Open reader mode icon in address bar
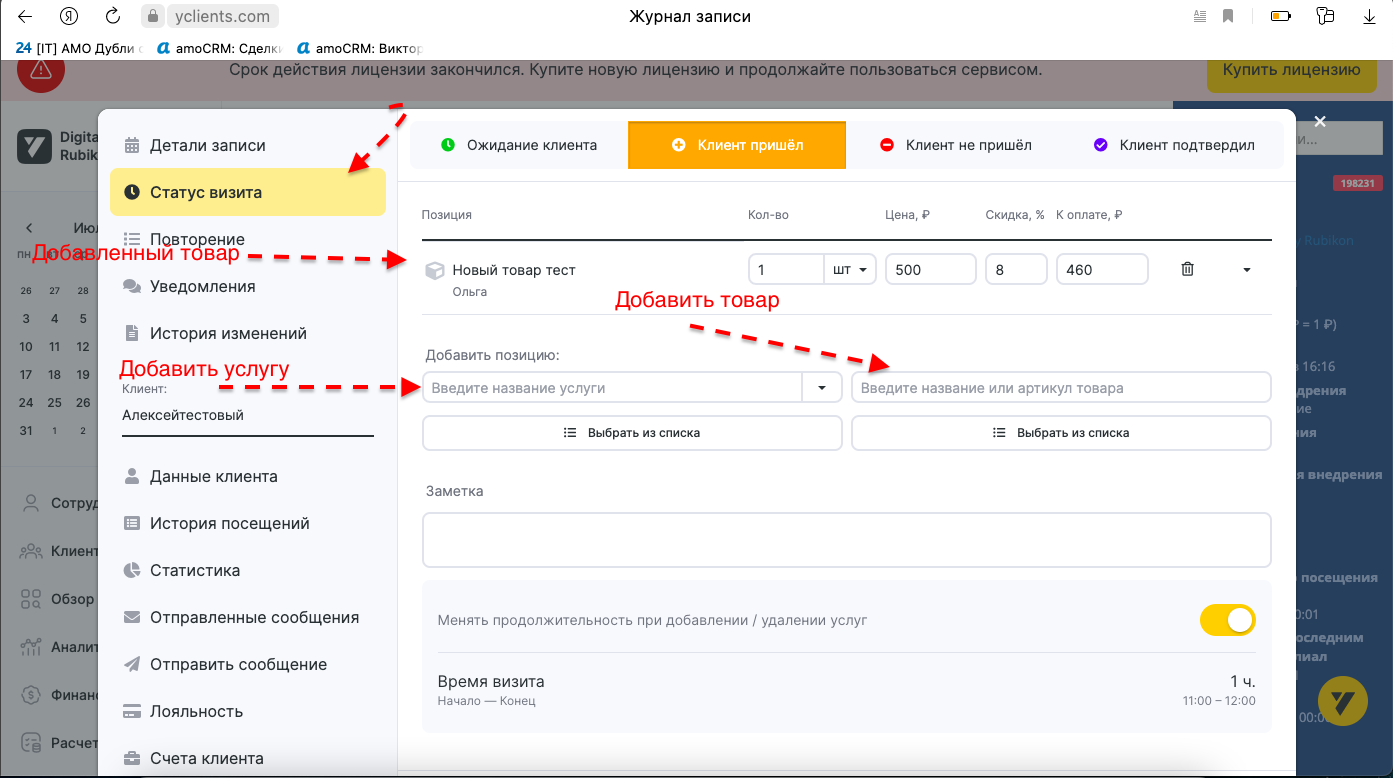This screenshot has width=1393, height=778. point(1200,16)
